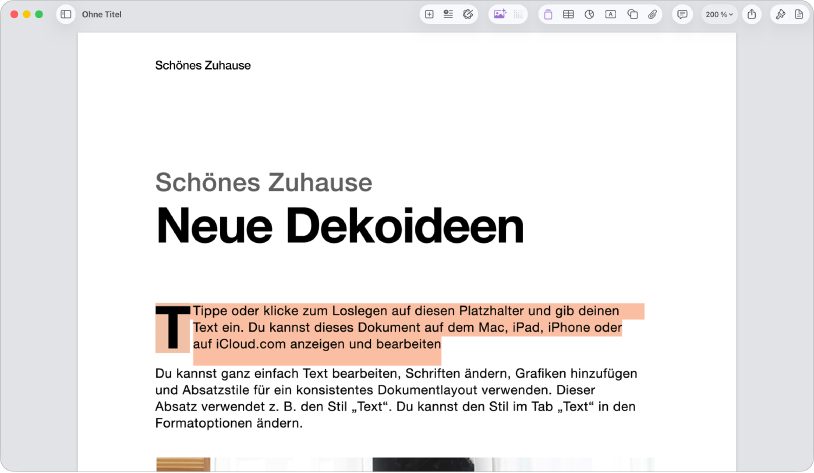
Task: Click the green full-screen window button
Action: (39, 15)
